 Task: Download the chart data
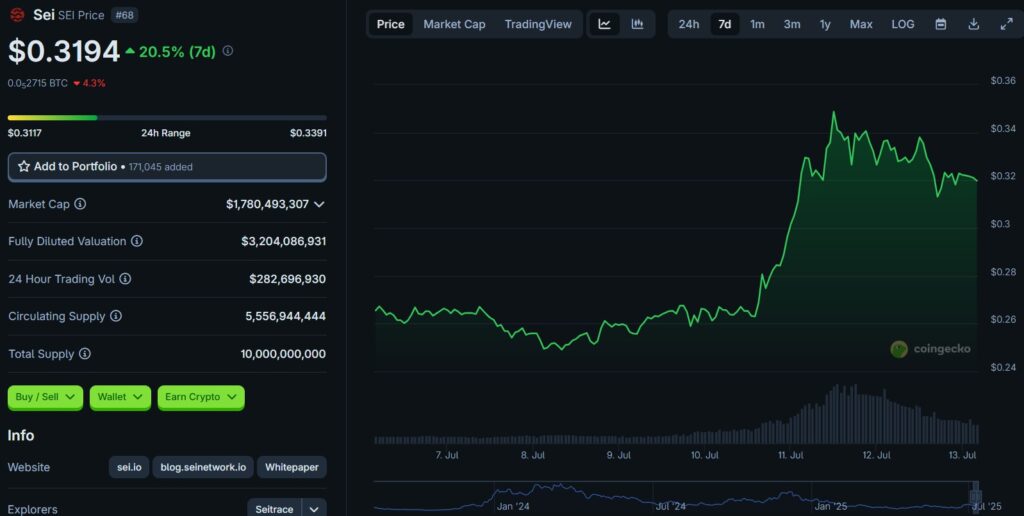pos(973,24)
